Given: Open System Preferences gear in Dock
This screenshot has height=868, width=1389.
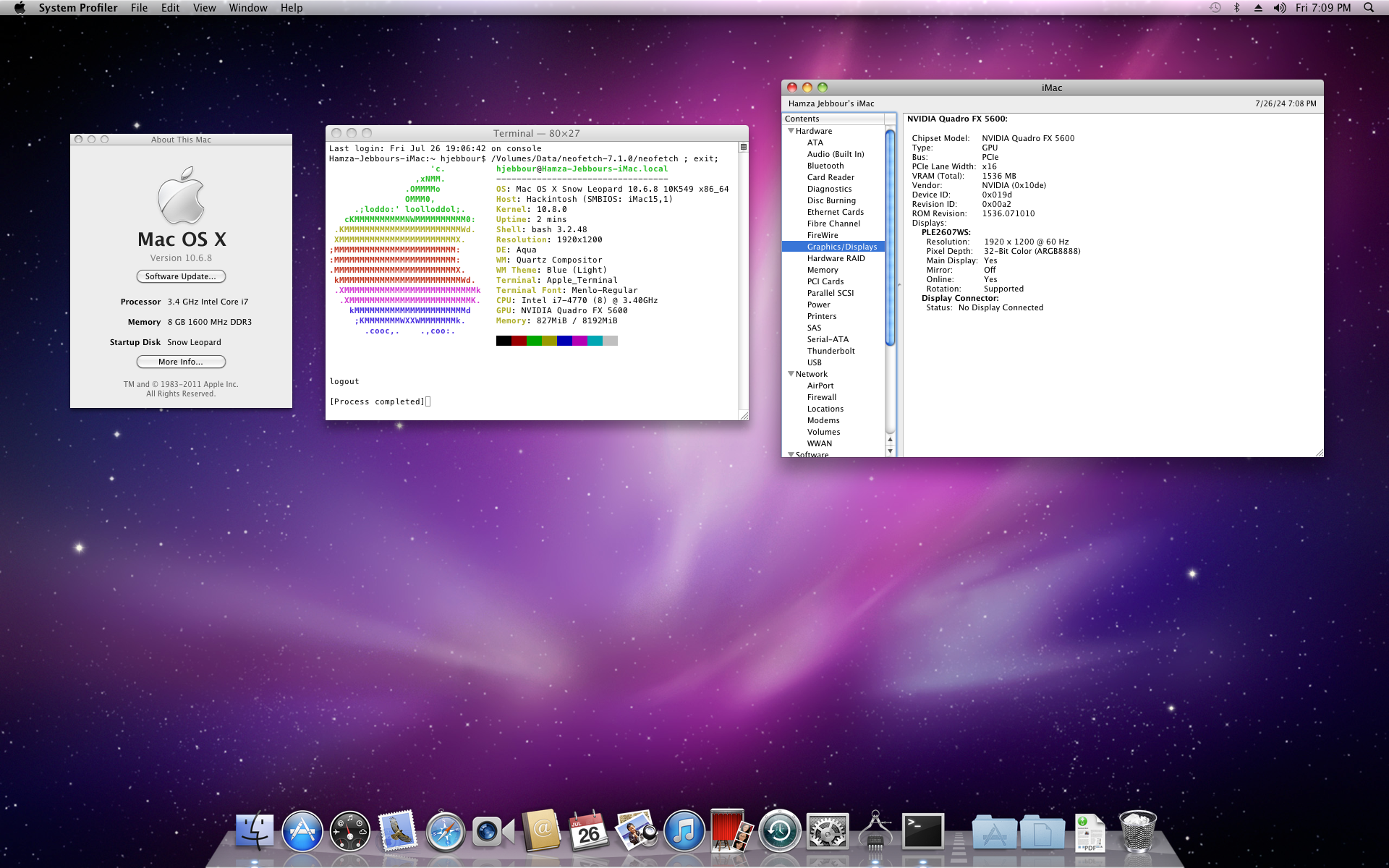Looking at the screenshot, I should click(827, 831).
